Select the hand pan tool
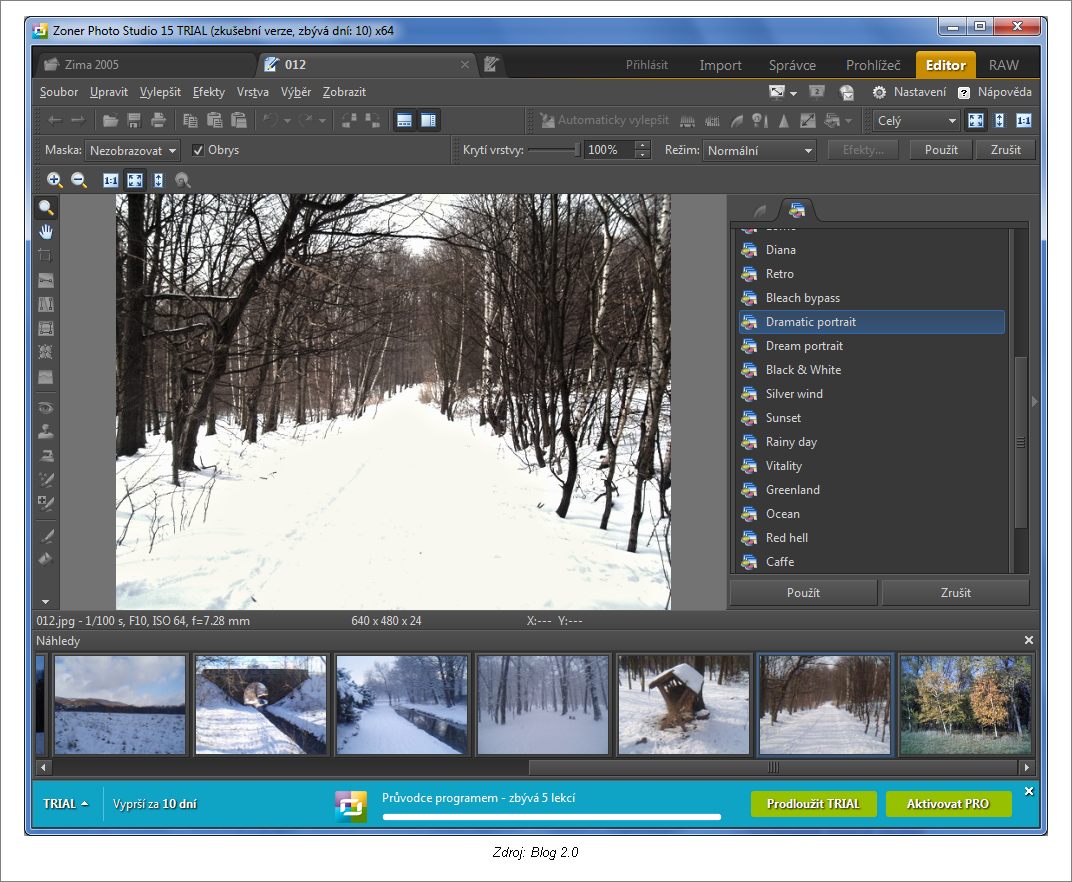This screenshot has height=882, width=1072. [x=46, y=231]
